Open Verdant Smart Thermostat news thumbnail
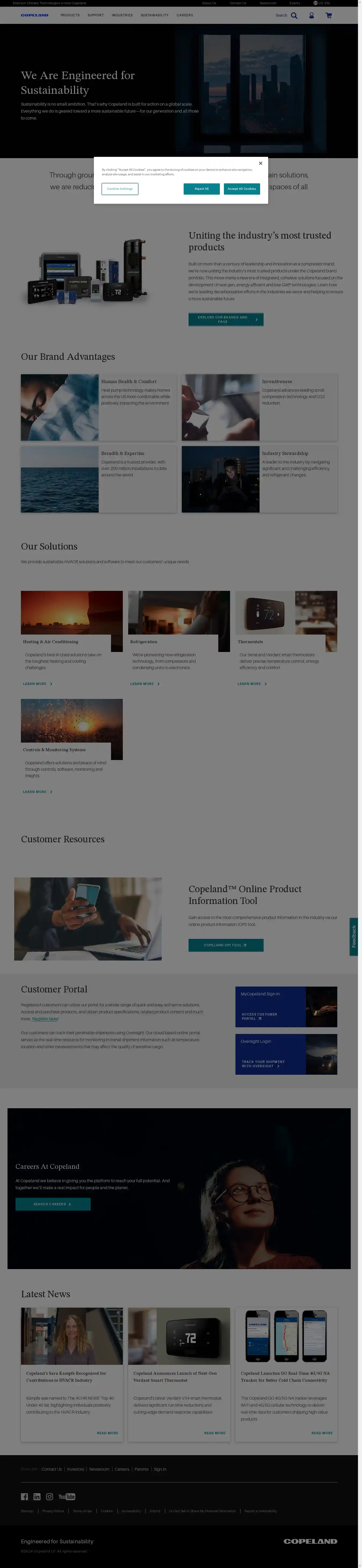Image resolution: width=362 pixels, height=1568 pixels. (179, 1336)
